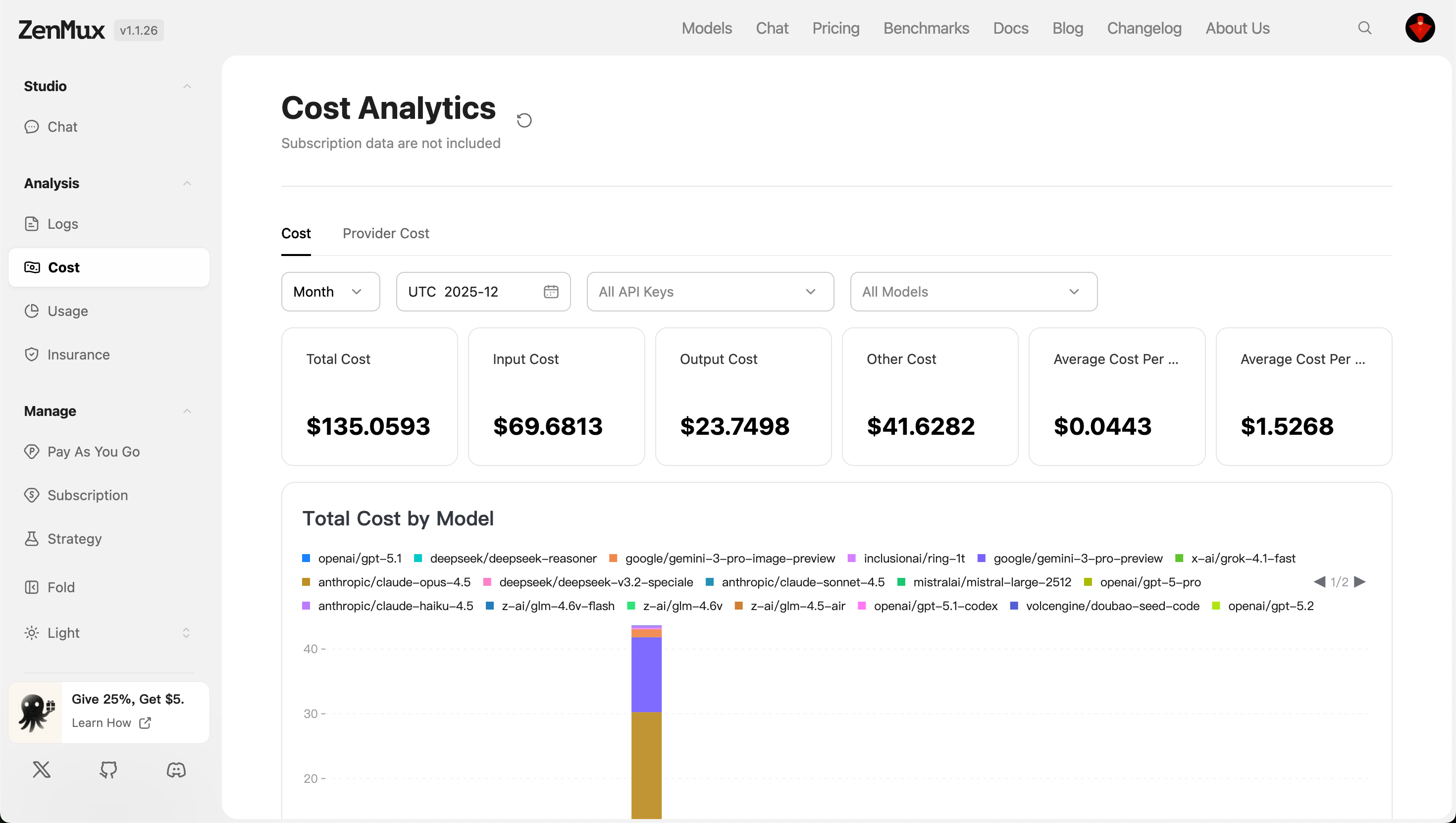Screen dimensions: 1456x823
Task: Go to next legend page arrow
Action: click(1360, 582)
